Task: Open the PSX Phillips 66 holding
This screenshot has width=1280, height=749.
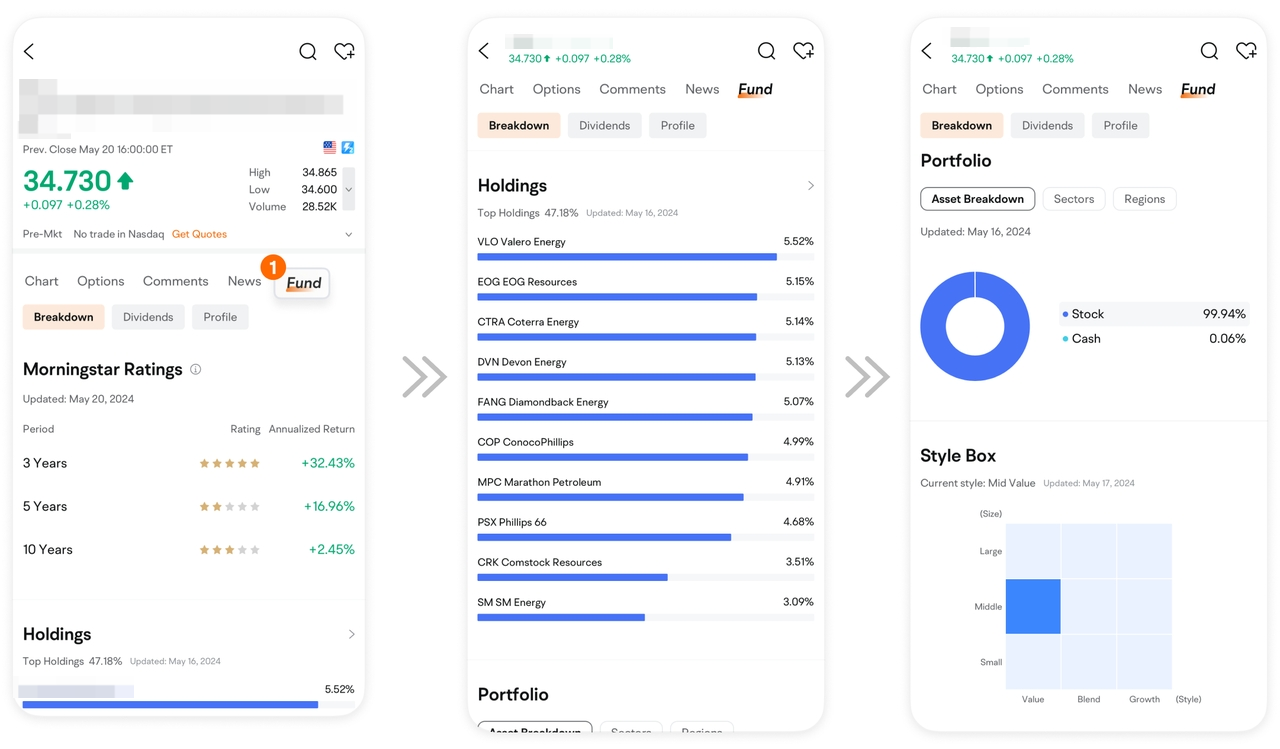Action: pos(646,529)
